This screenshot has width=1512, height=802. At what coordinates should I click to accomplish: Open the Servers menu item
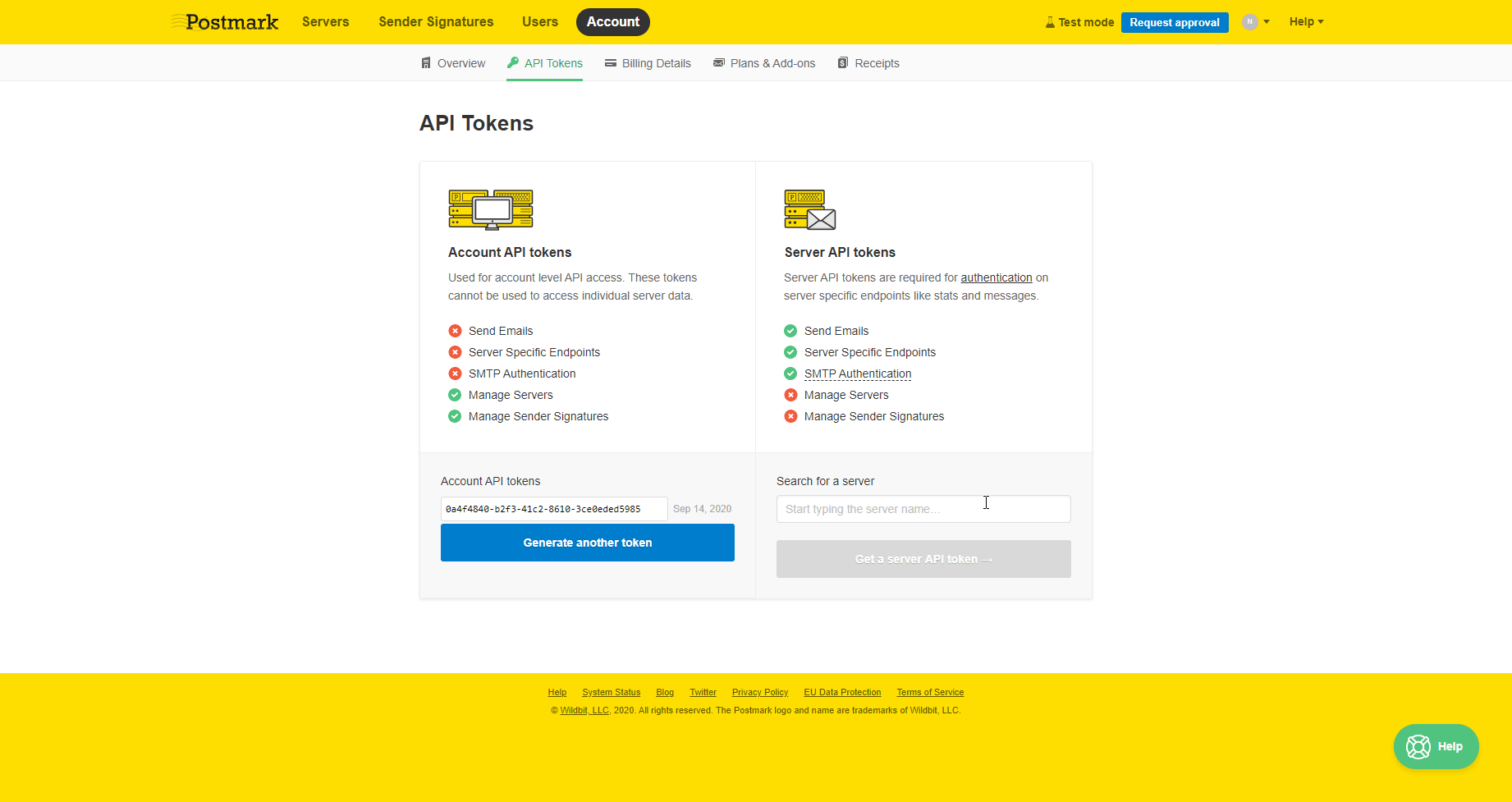[325, 22]
